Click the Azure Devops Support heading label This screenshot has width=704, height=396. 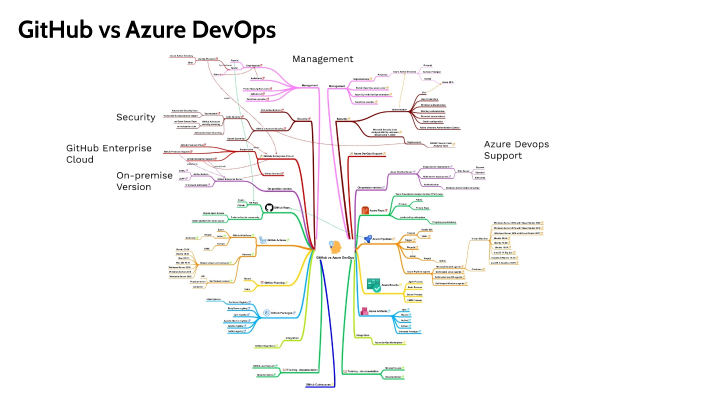(516, 150)
